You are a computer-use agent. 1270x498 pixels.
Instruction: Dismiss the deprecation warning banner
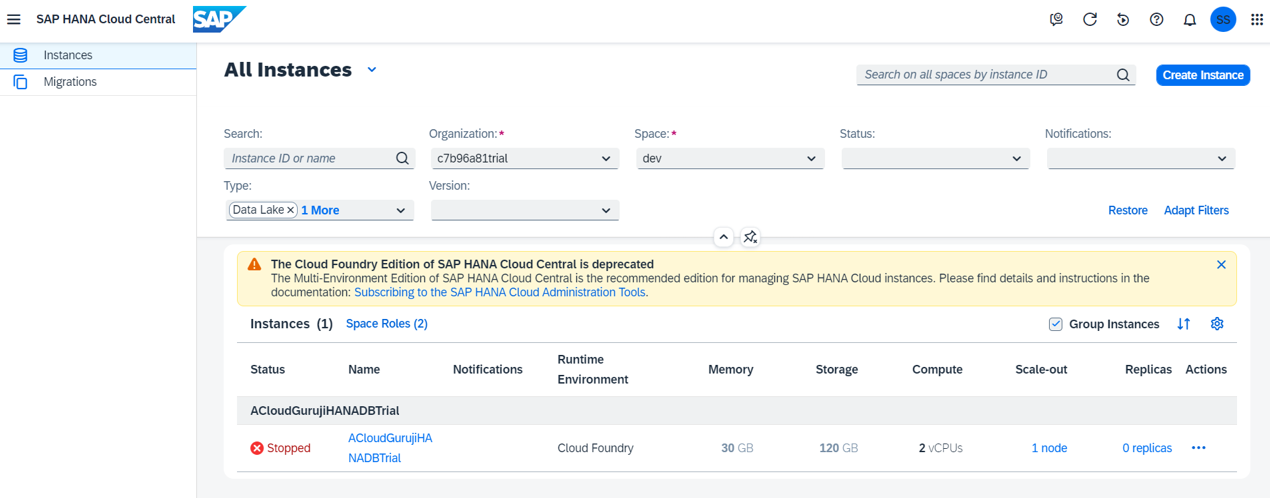(x=1221, y=265)
